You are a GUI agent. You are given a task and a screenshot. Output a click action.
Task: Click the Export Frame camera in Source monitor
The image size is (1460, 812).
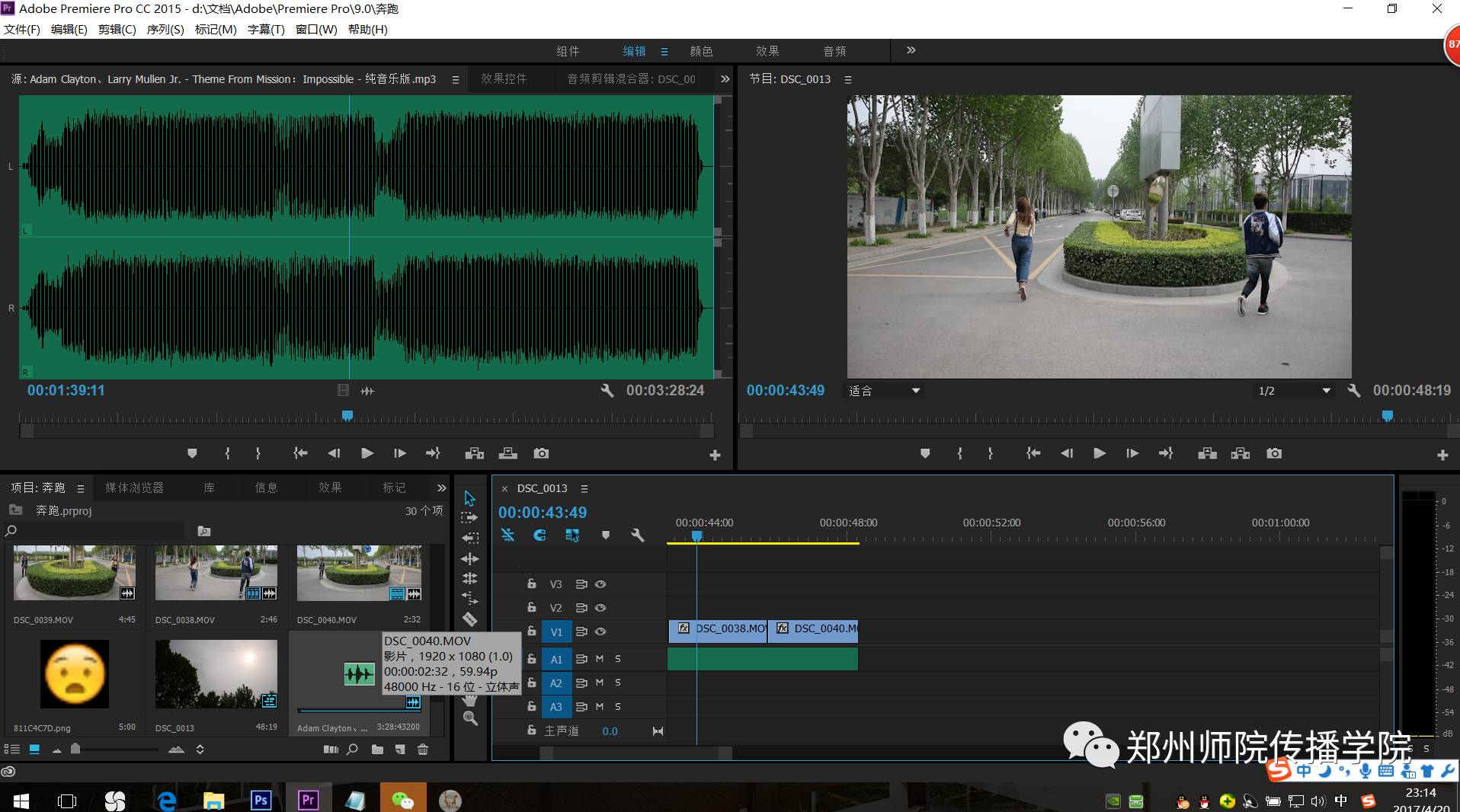[x=541, y=453]
